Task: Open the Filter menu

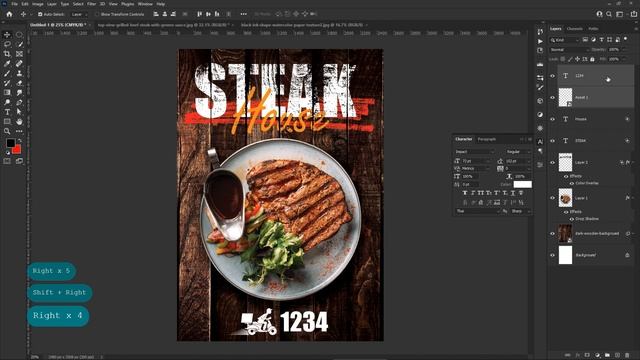Action: (x=91, y=4)
